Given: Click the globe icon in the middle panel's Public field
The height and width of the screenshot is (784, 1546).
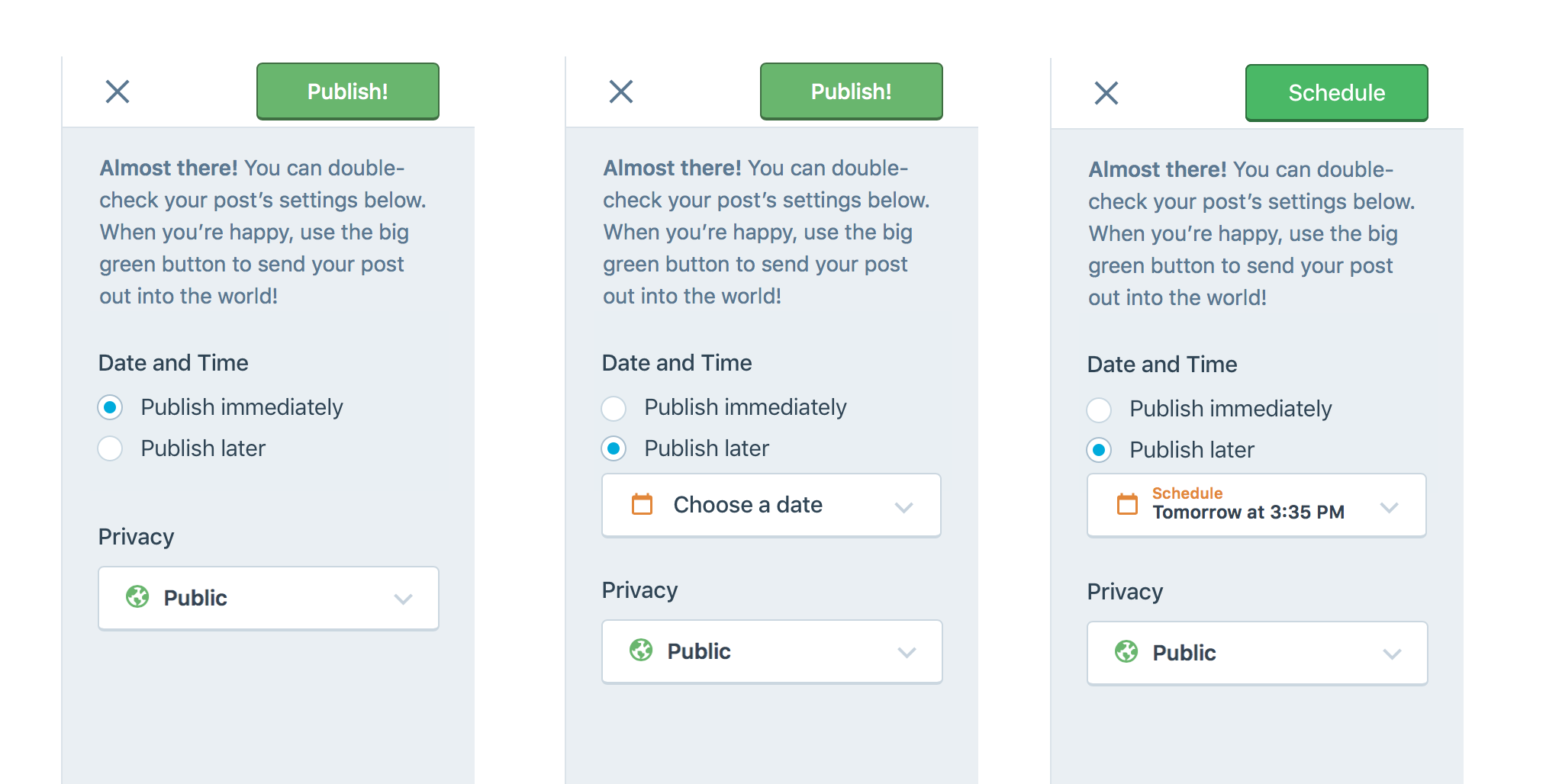Looking at the screenshot, I should pyautogui.click(x=641, y=650).
